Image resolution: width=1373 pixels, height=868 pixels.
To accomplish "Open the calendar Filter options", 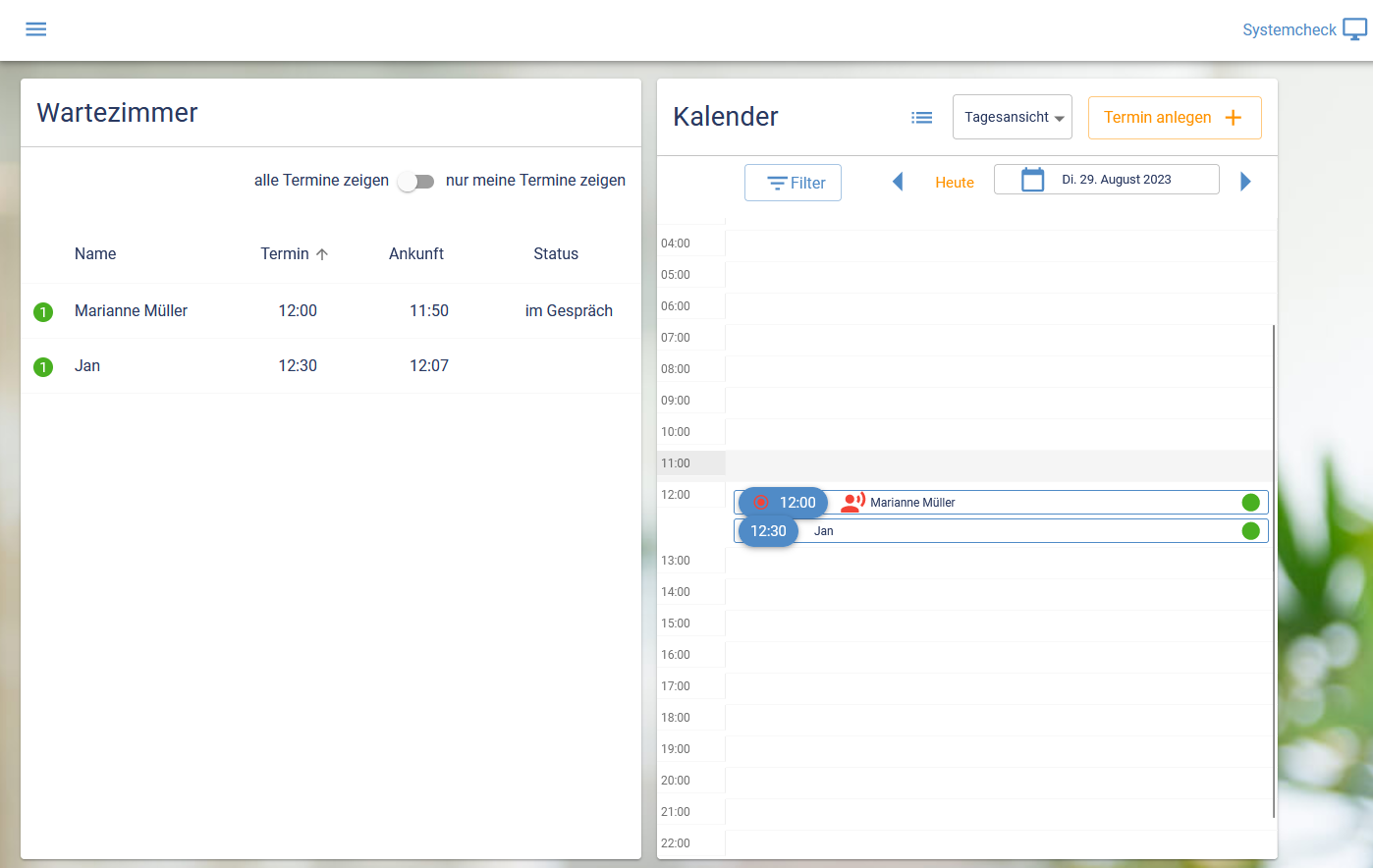I will 793,183.
